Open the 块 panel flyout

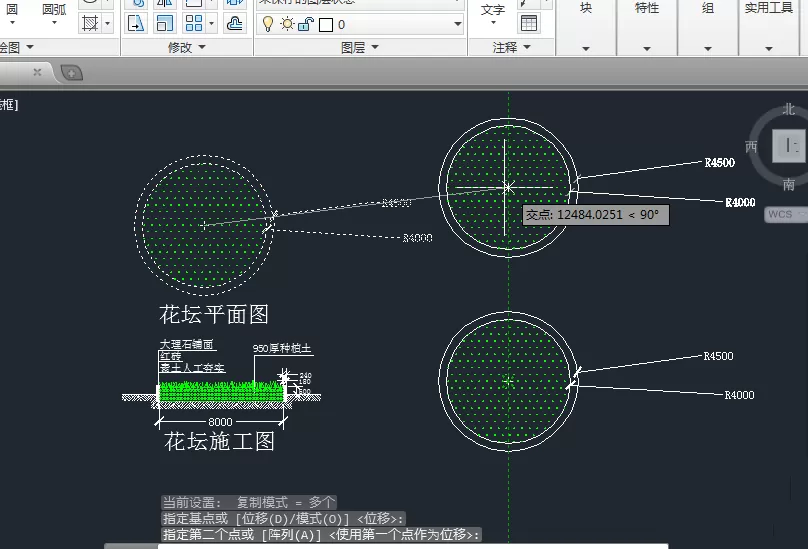coord(586,27)
